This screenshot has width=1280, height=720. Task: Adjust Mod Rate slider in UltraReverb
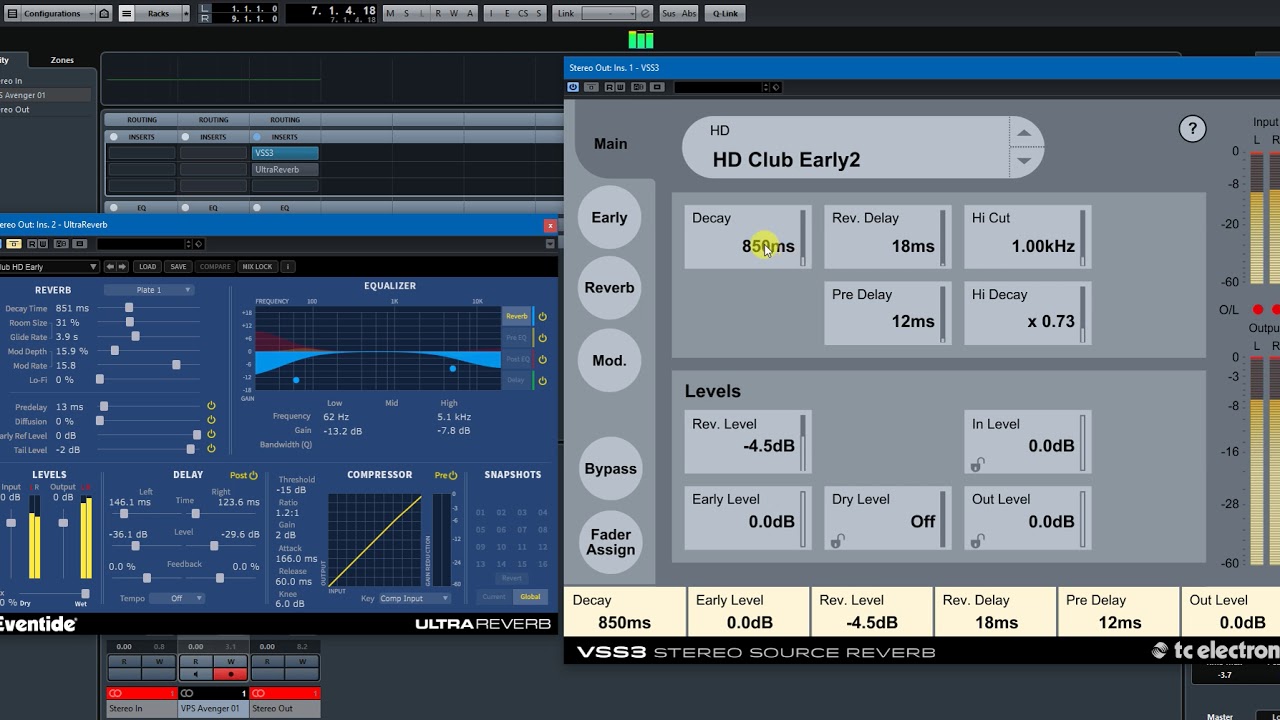point(176,365)
